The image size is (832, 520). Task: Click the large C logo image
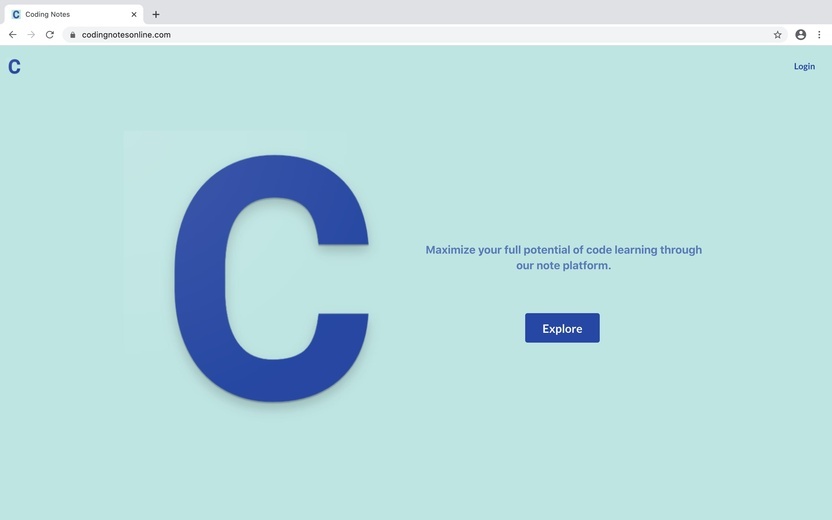272,278
